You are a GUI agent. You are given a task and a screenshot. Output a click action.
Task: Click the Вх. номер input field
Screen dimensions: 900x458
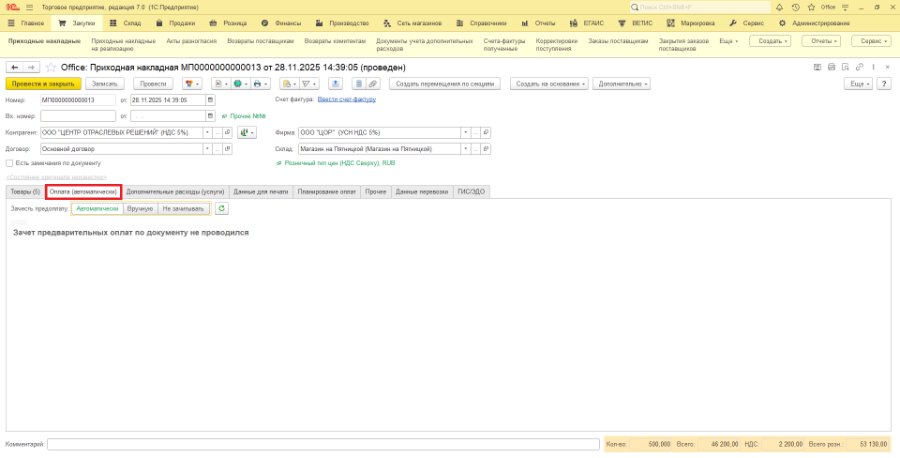[78, 116]
